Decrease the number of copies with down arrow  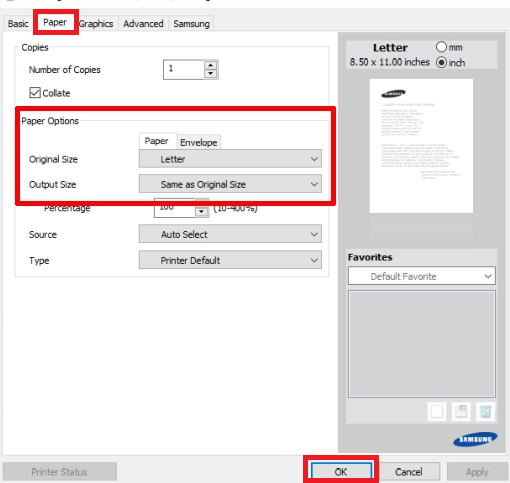point(210,73)
